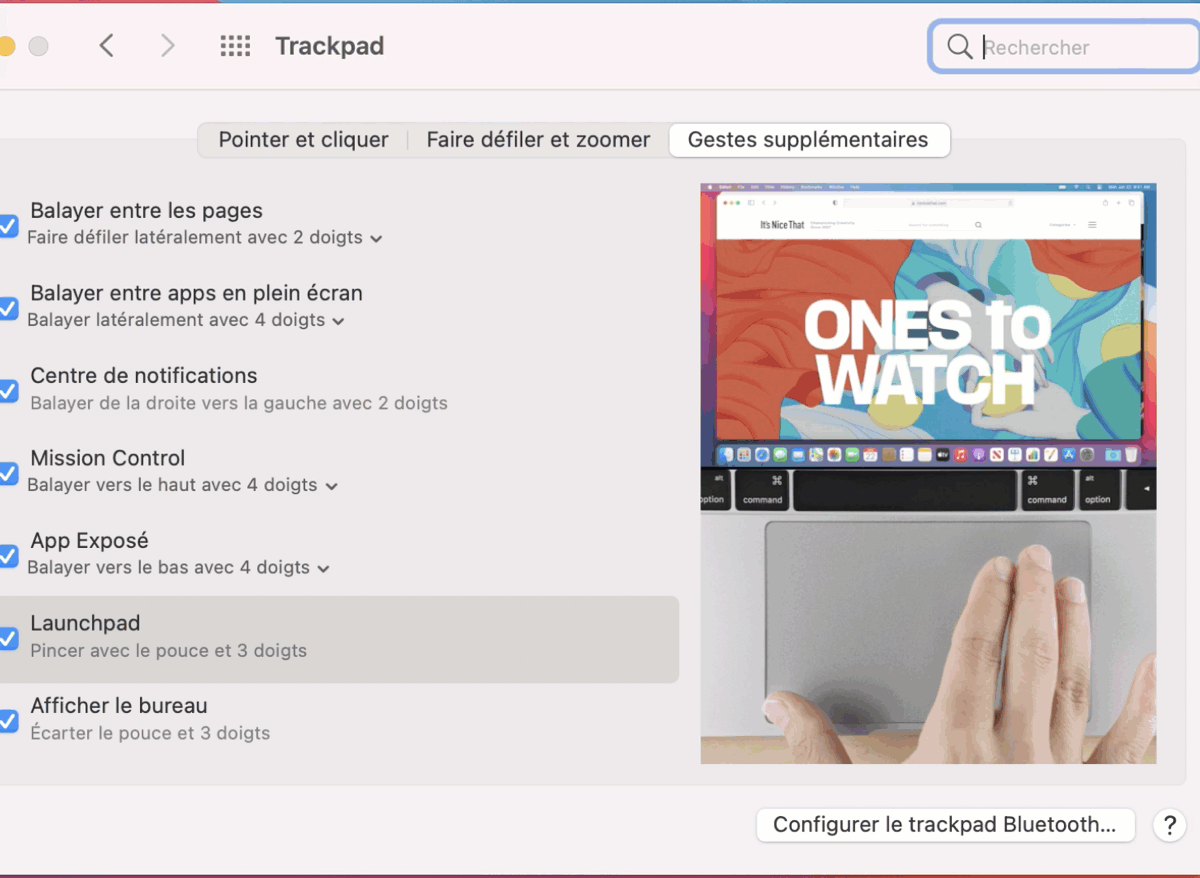Open dropdown Balayer vers le bas avec 4 doigts
Viewport: 1200px width, 878px height.
tap(178, 567)
